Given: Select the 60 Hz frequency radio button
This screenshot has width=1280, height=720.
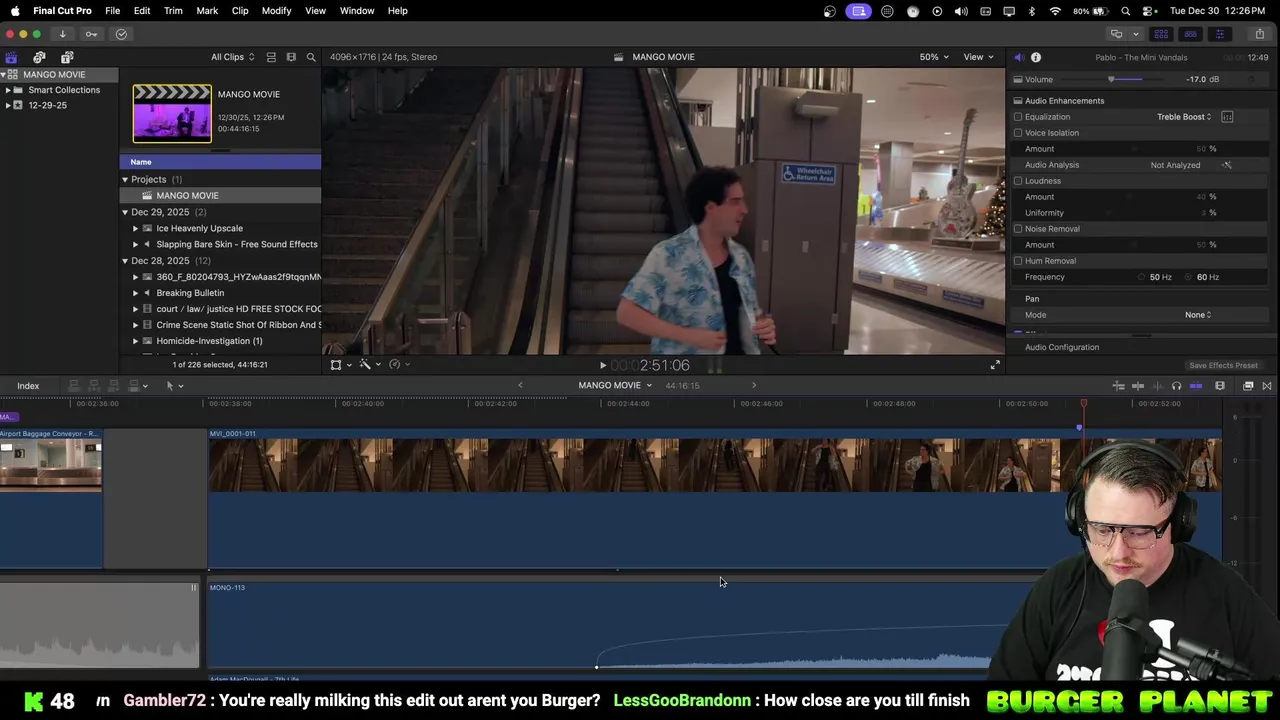Looking at the screenshot, I should click(1189, 277).
